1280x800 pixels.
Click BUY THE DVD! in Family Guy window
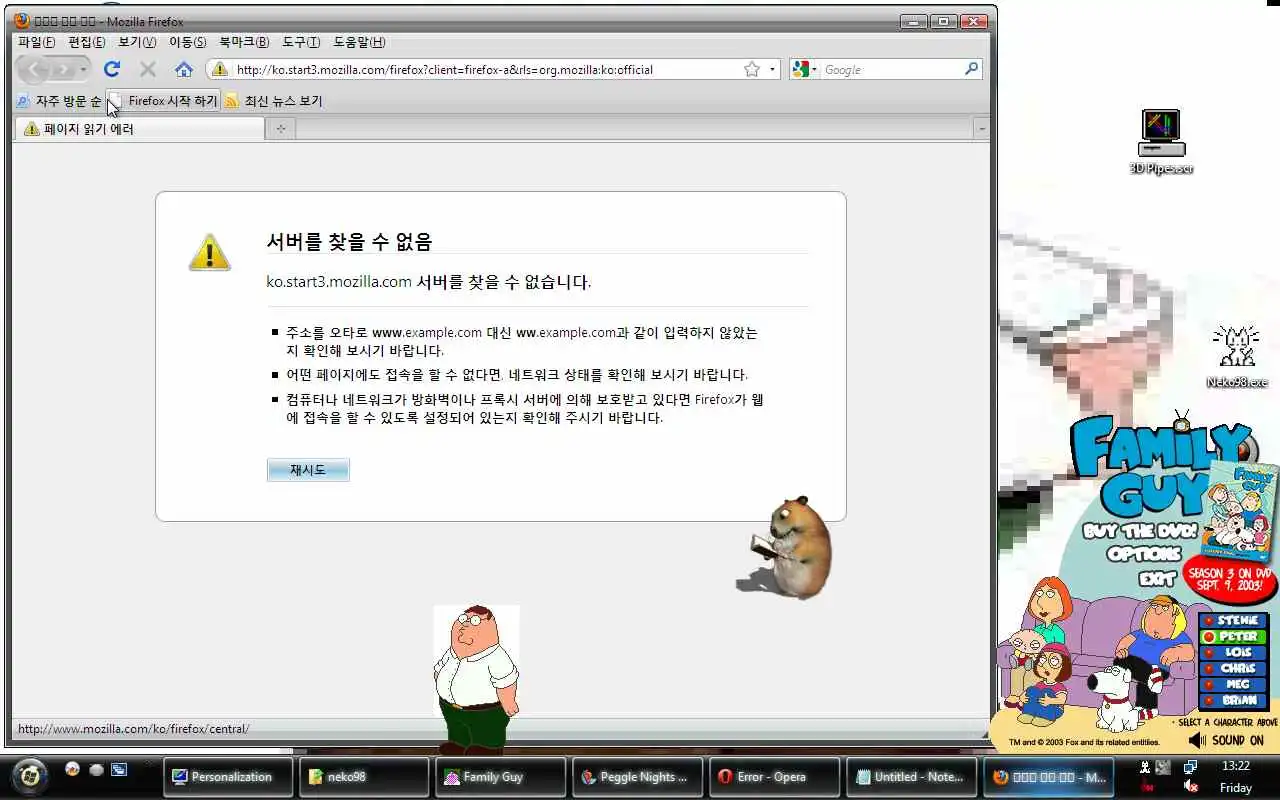pos(1140,530)
